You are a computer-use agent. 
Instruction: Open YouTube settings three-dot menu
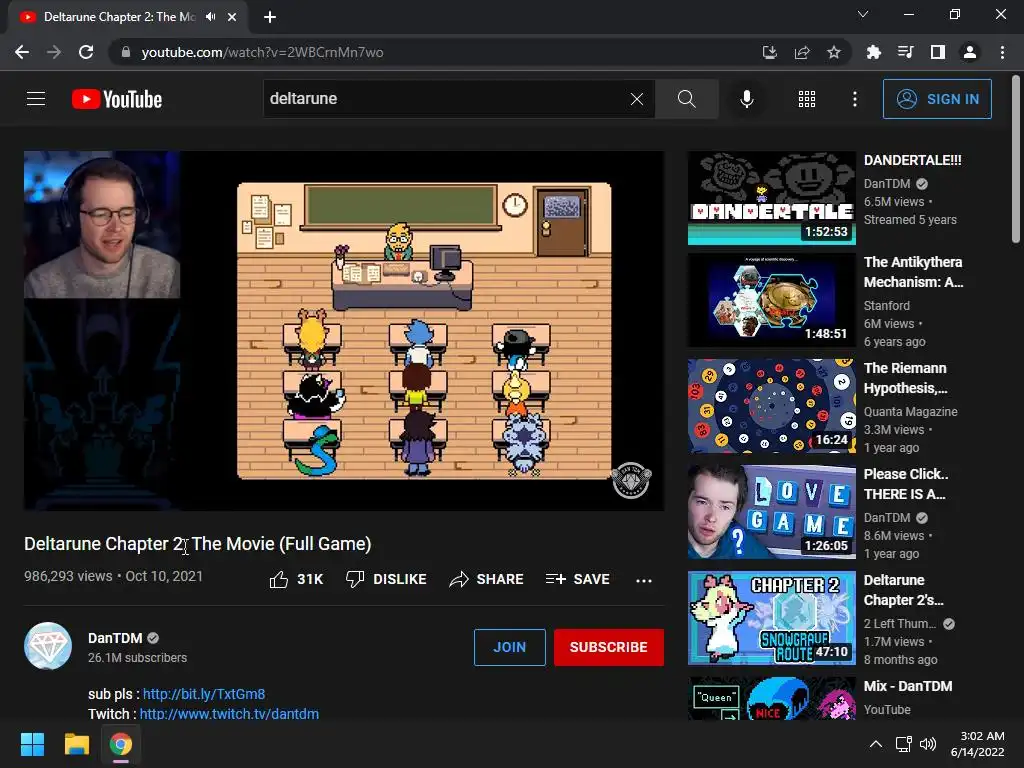pos(854,99)
